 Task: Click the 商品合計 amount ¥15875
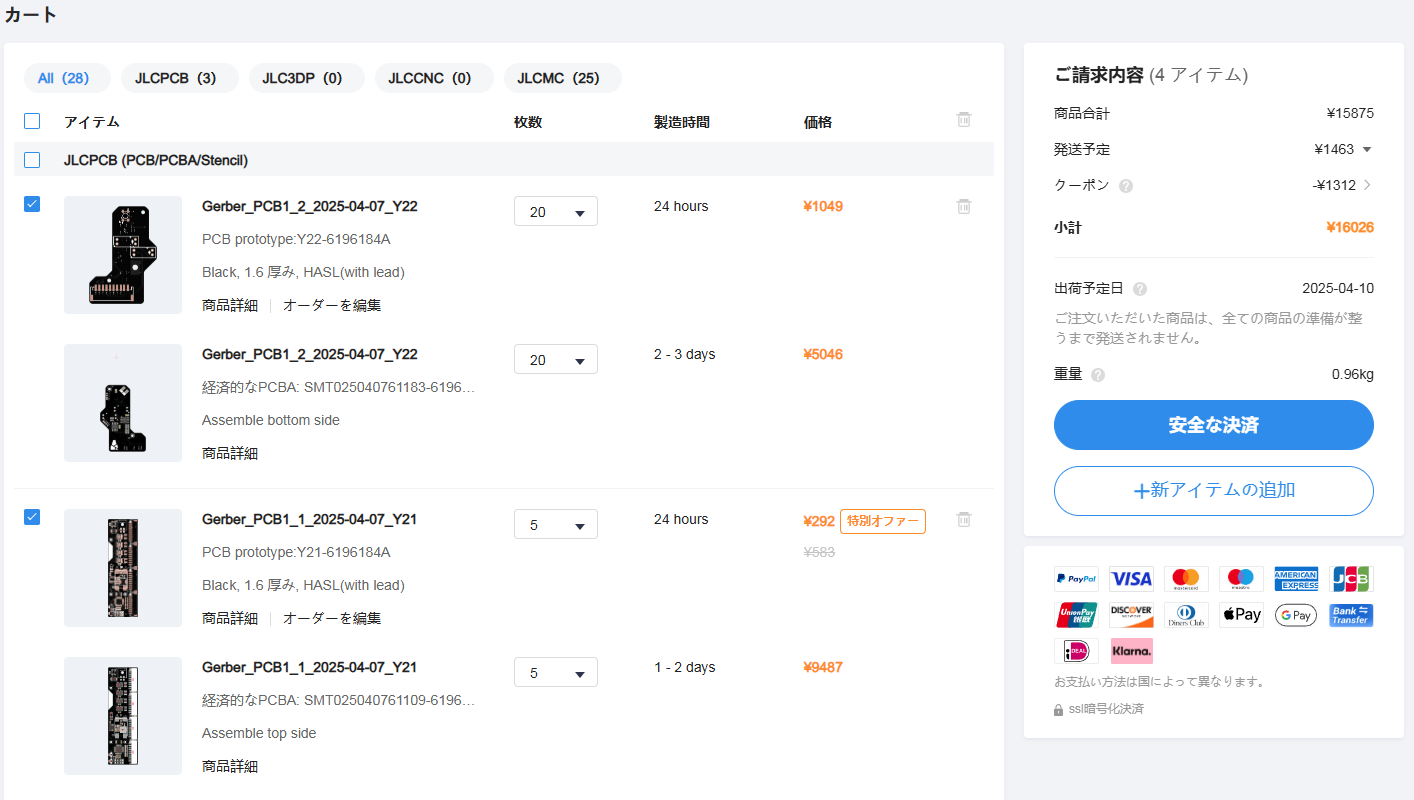click(x=1350, y=114)
